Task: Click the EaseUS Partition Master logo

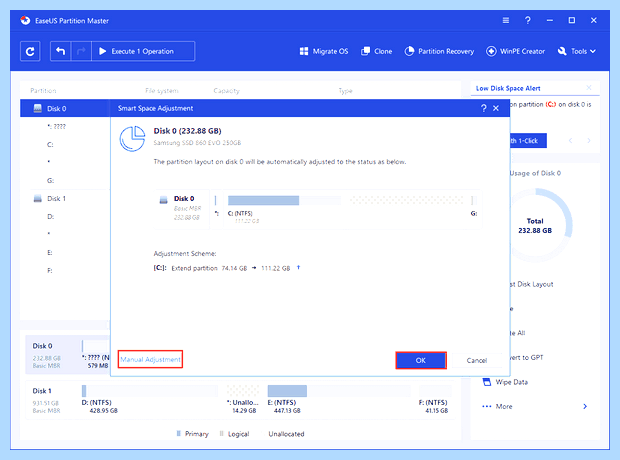Action: click(25, 21)
